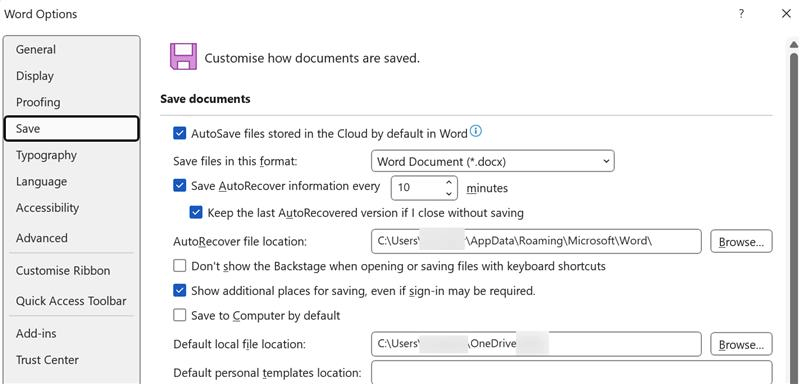Click the Default personal templates location field

(571, 372)
